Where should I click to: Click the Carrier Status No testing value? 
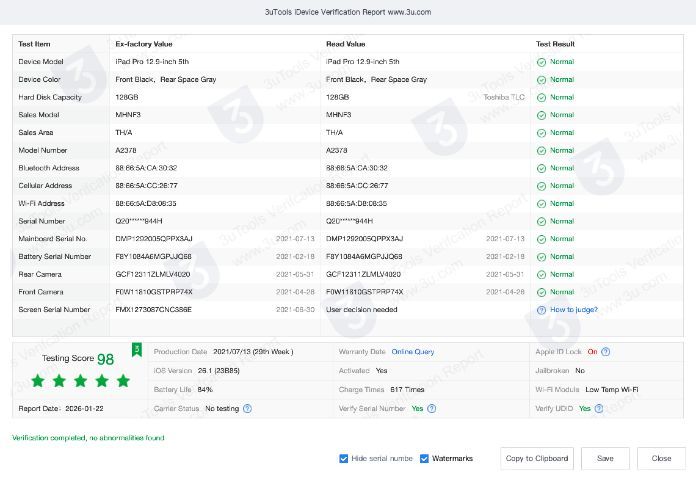click(x=222, y=409)
